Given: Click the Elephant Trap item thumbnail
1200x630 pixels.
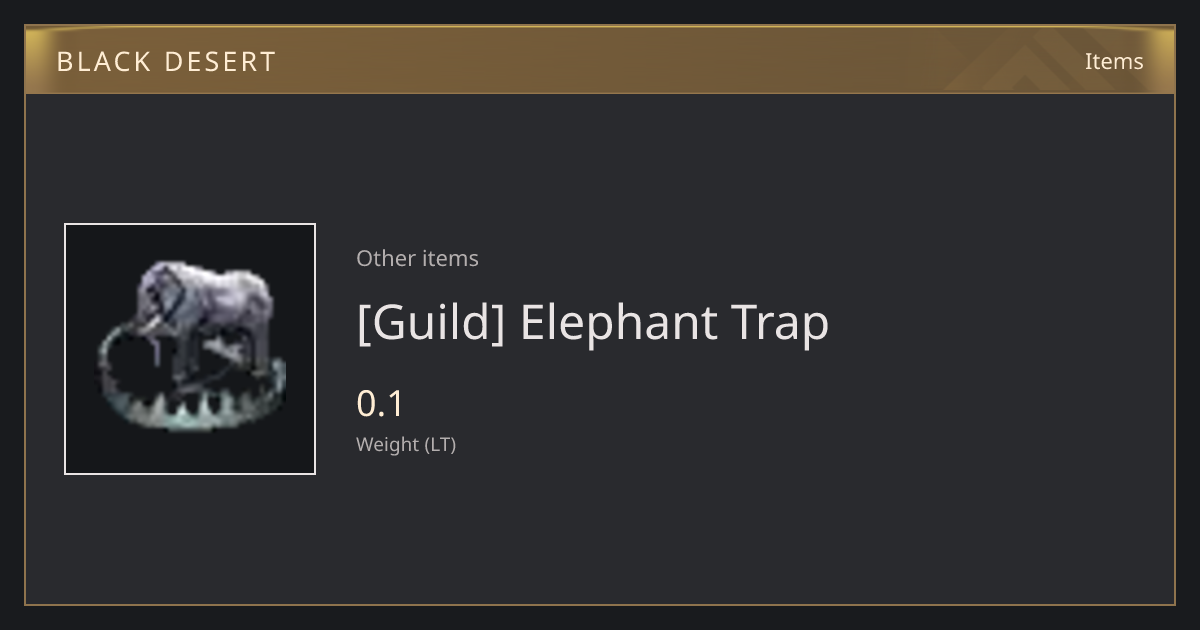Looking at the screenshot, I should pos(190,349).
